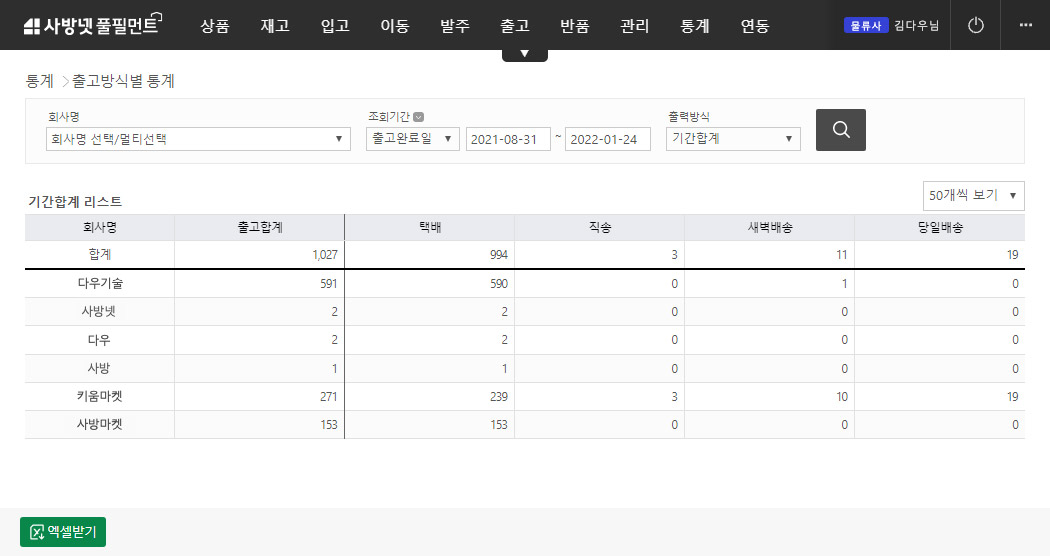This screenshot has height=556, width=1050.
Task: Open the 출고완료일 date type dropdown
Action: point(413,139)
